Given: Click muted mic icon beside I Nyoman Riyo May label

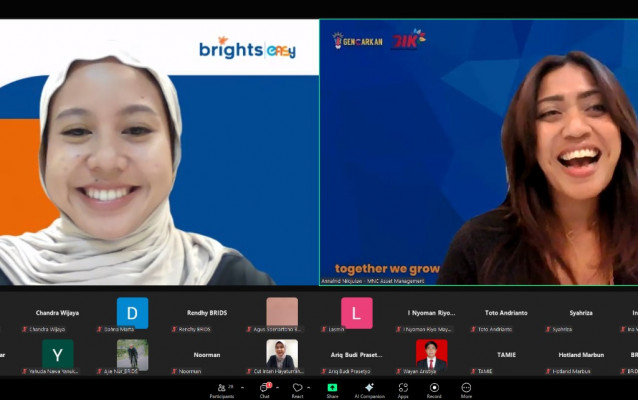Looking at the screenshot, I should pyautogui.click(x=399, y=329).
